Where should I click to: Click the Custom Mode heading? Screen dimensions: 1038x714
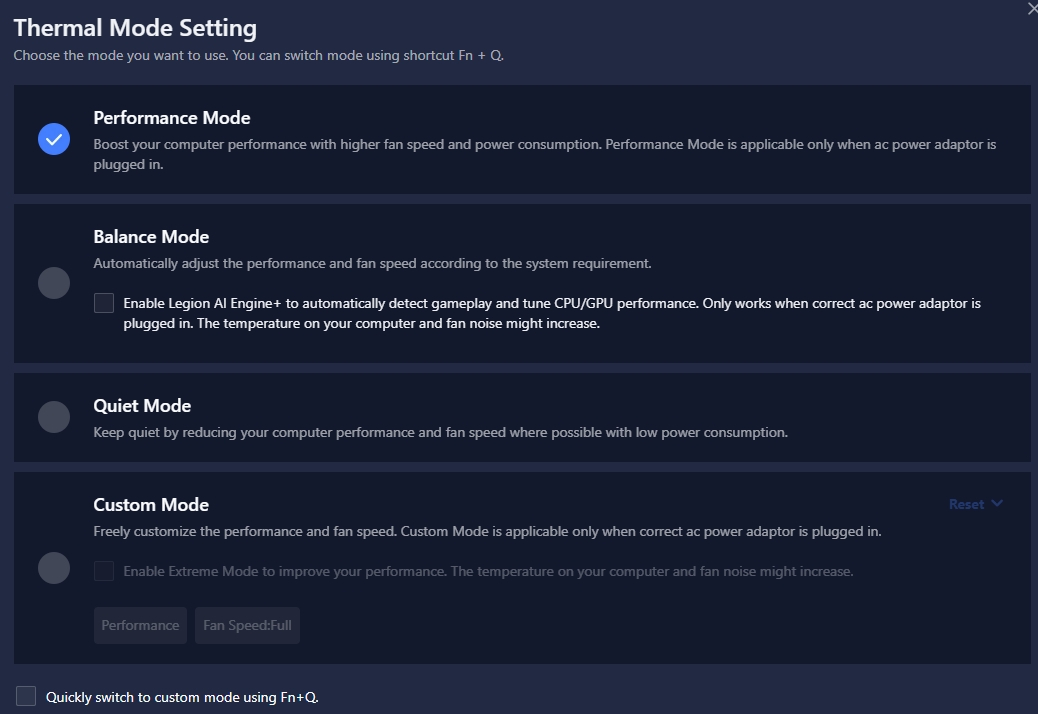click(151, 505)
